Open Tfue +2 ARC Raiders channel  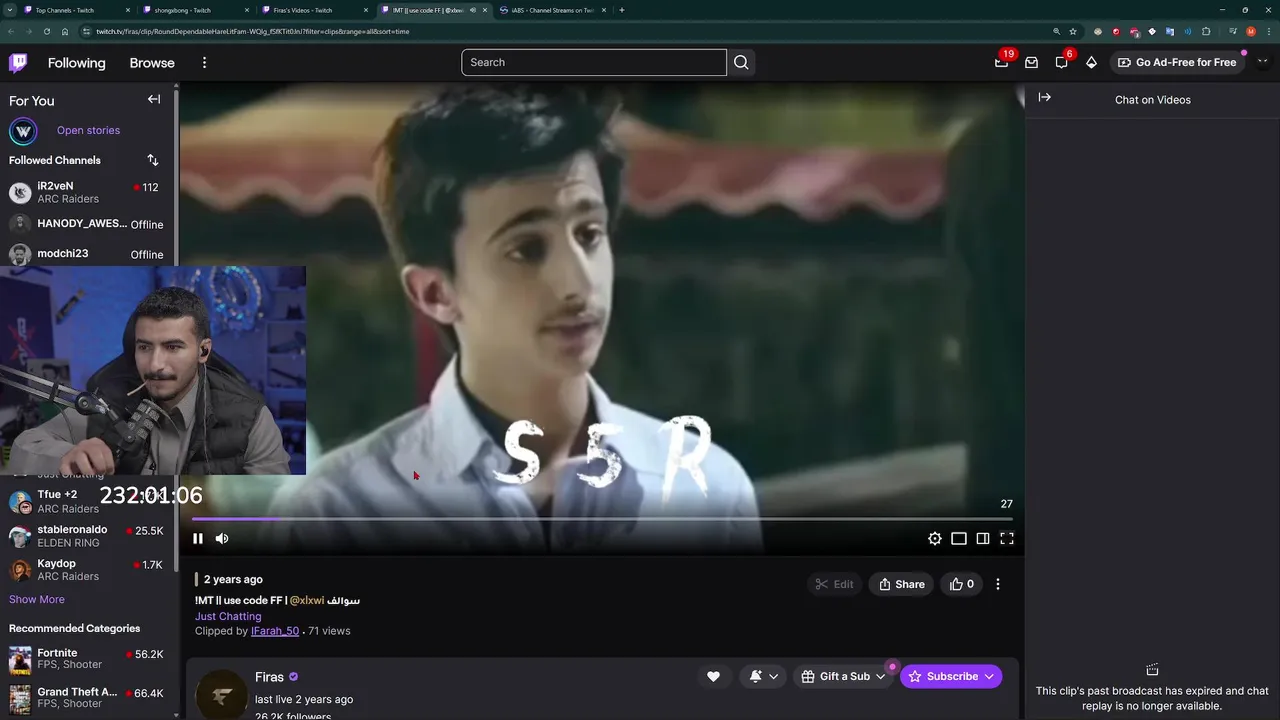pos(86,501)
